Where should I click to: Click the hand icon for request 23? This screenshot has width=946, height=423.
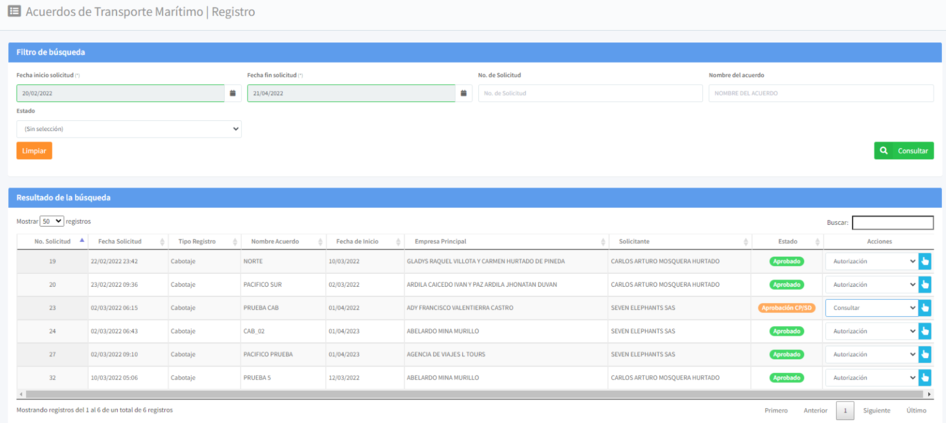click(925, 308)
